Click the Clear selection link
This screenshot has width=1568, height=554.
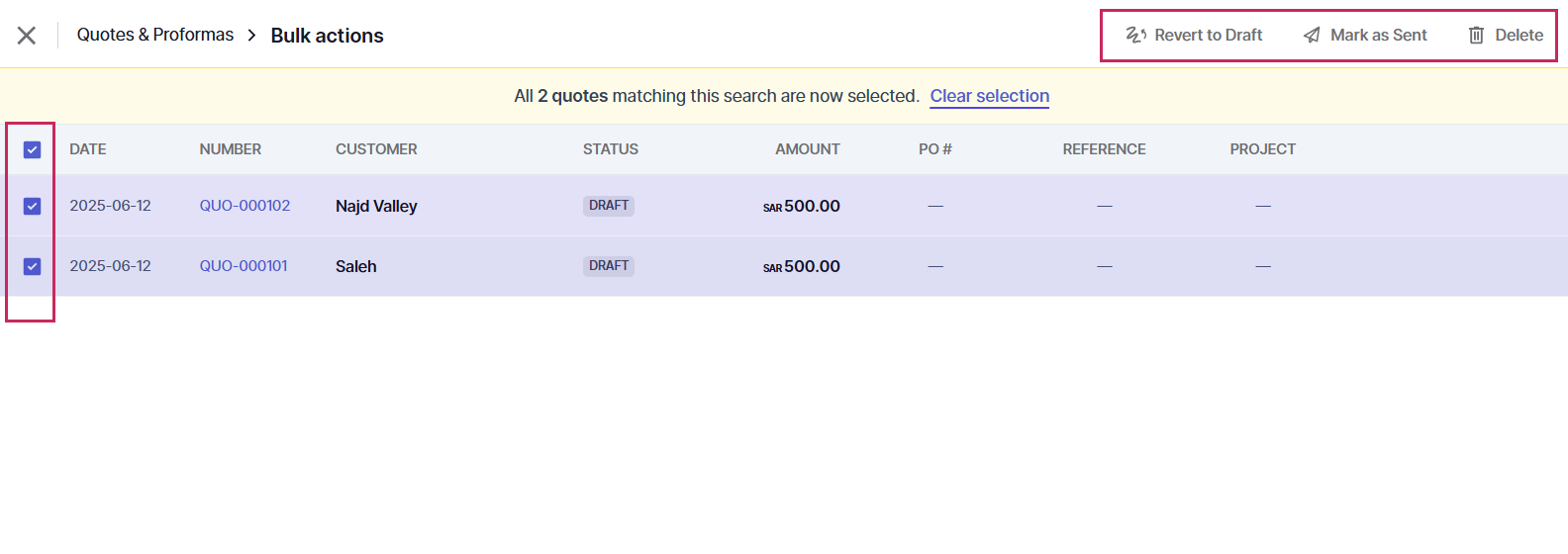[989, 96]
